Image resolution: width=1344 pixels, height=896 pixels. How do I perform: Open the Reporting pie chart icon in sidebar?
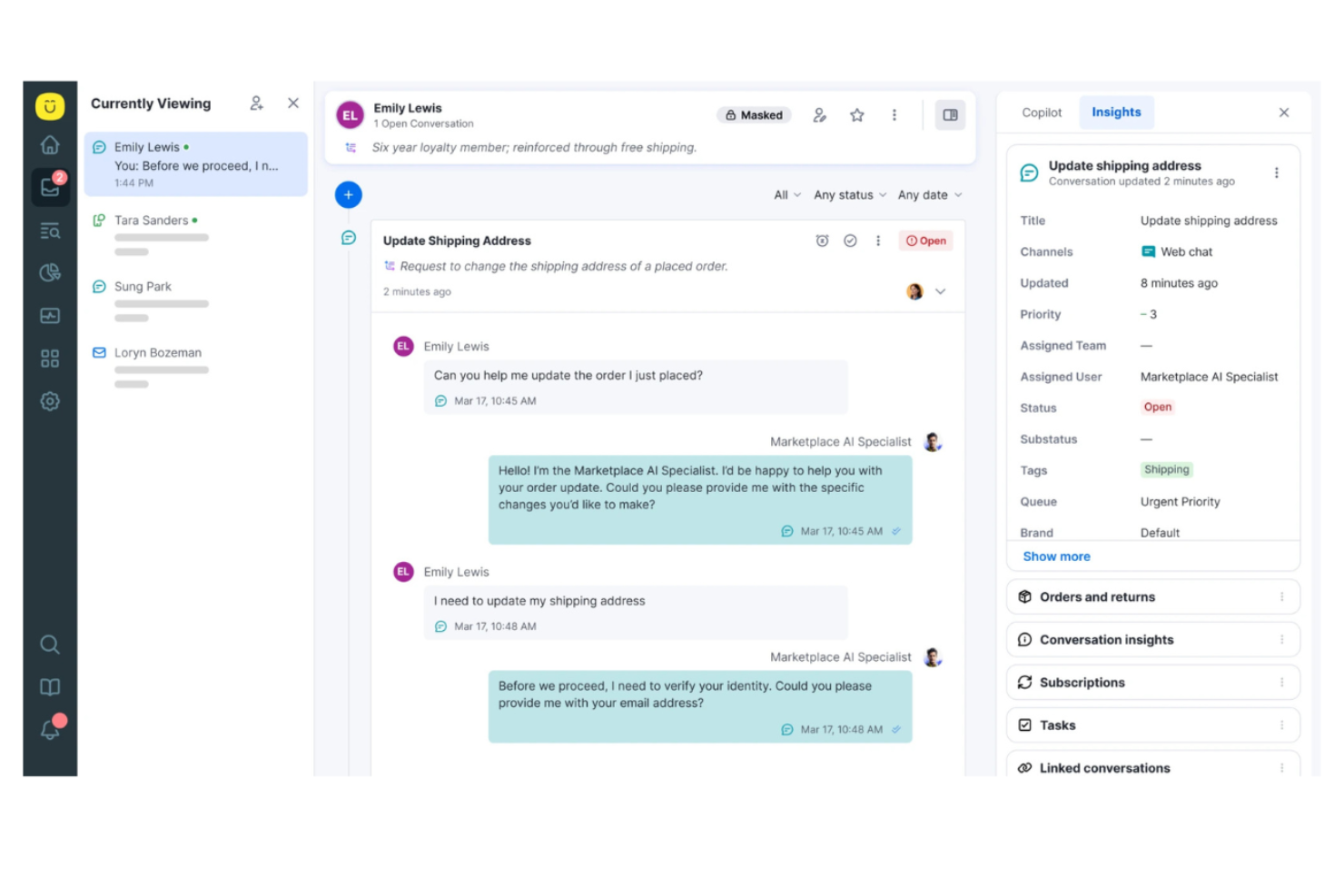[50, 273]
